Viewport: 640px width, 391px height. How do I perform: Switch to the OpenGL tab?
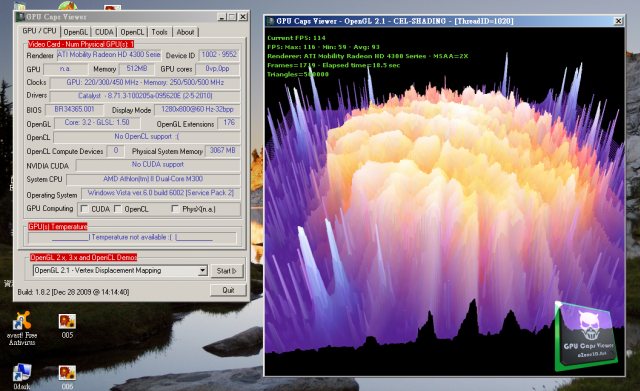[x=76, y=32]
